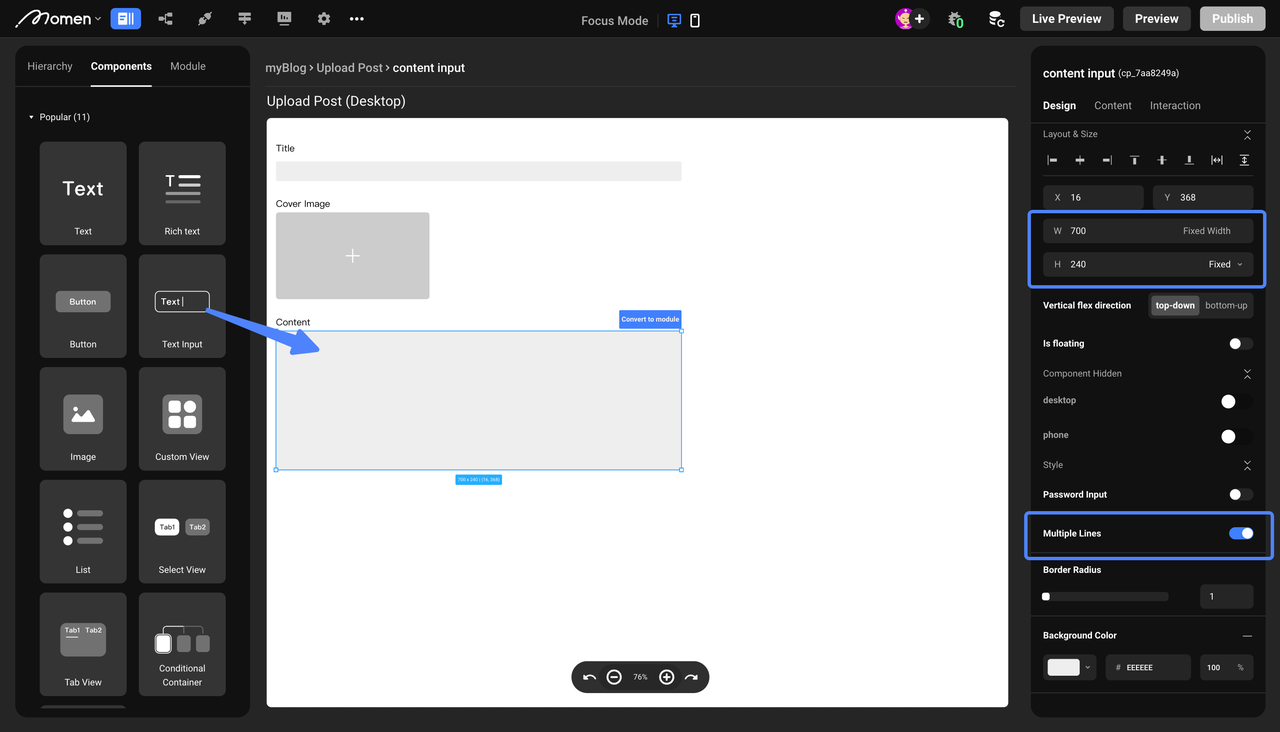Click stretch to full width icon
The height and width of the screenshot is (732, 1280).
tap(1217, 160)
